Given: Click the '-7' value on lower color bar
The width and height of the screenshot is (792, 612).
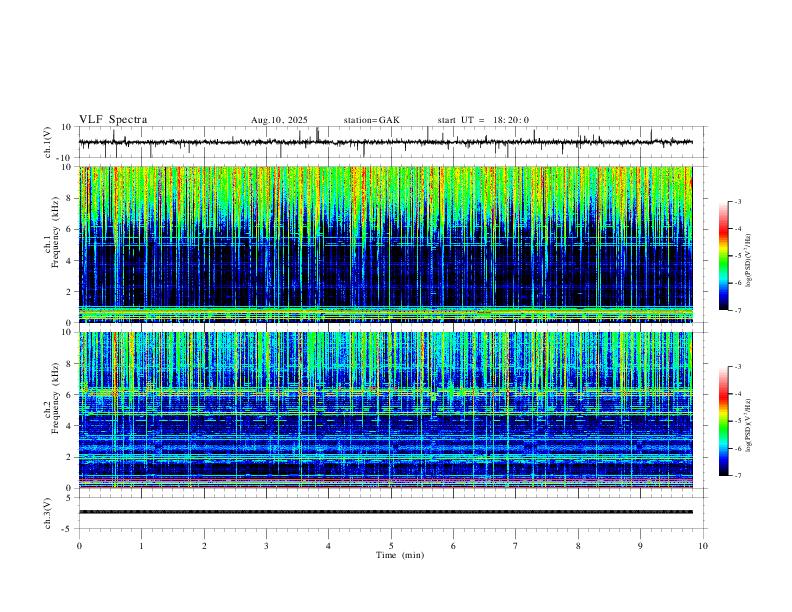Looking at the screenshot, I should click(738, 476).
